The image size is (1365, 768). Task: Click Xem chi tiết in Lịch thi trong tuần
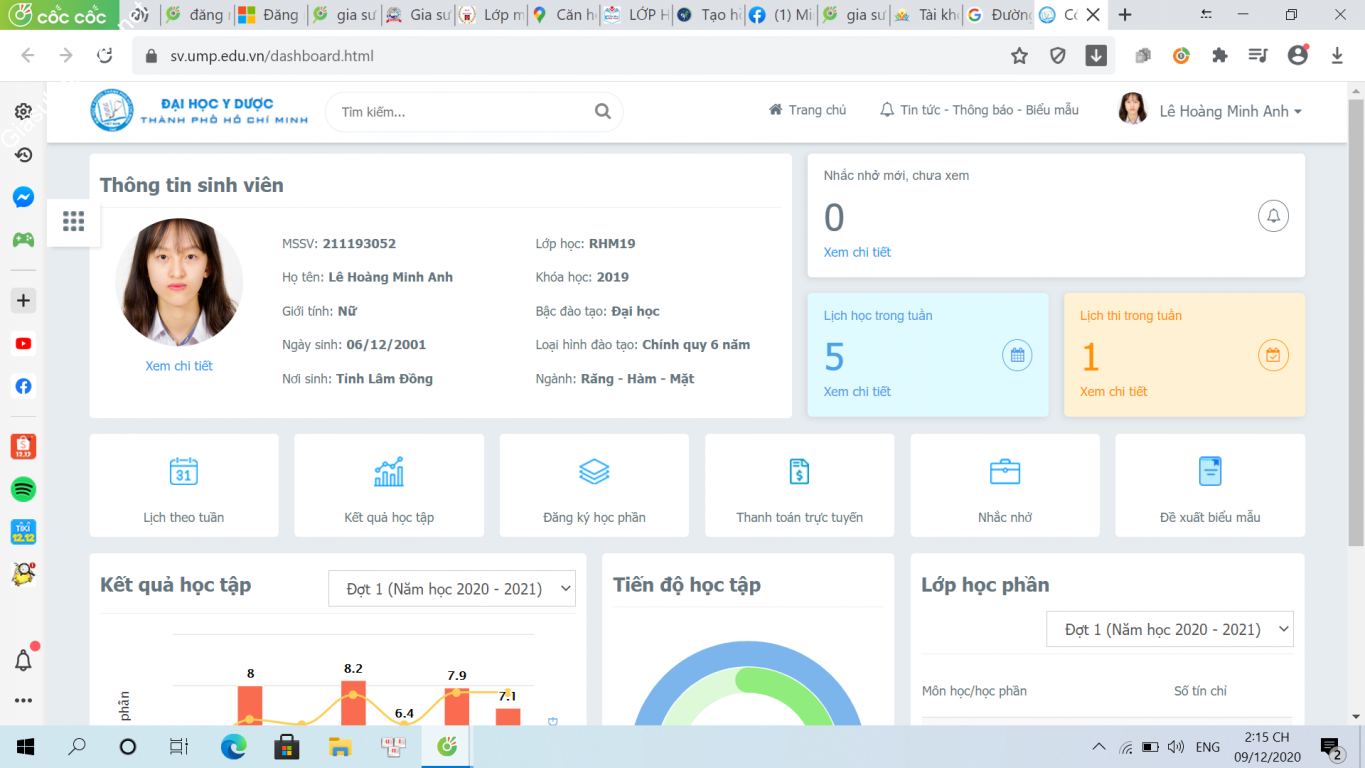[1113, 392]
